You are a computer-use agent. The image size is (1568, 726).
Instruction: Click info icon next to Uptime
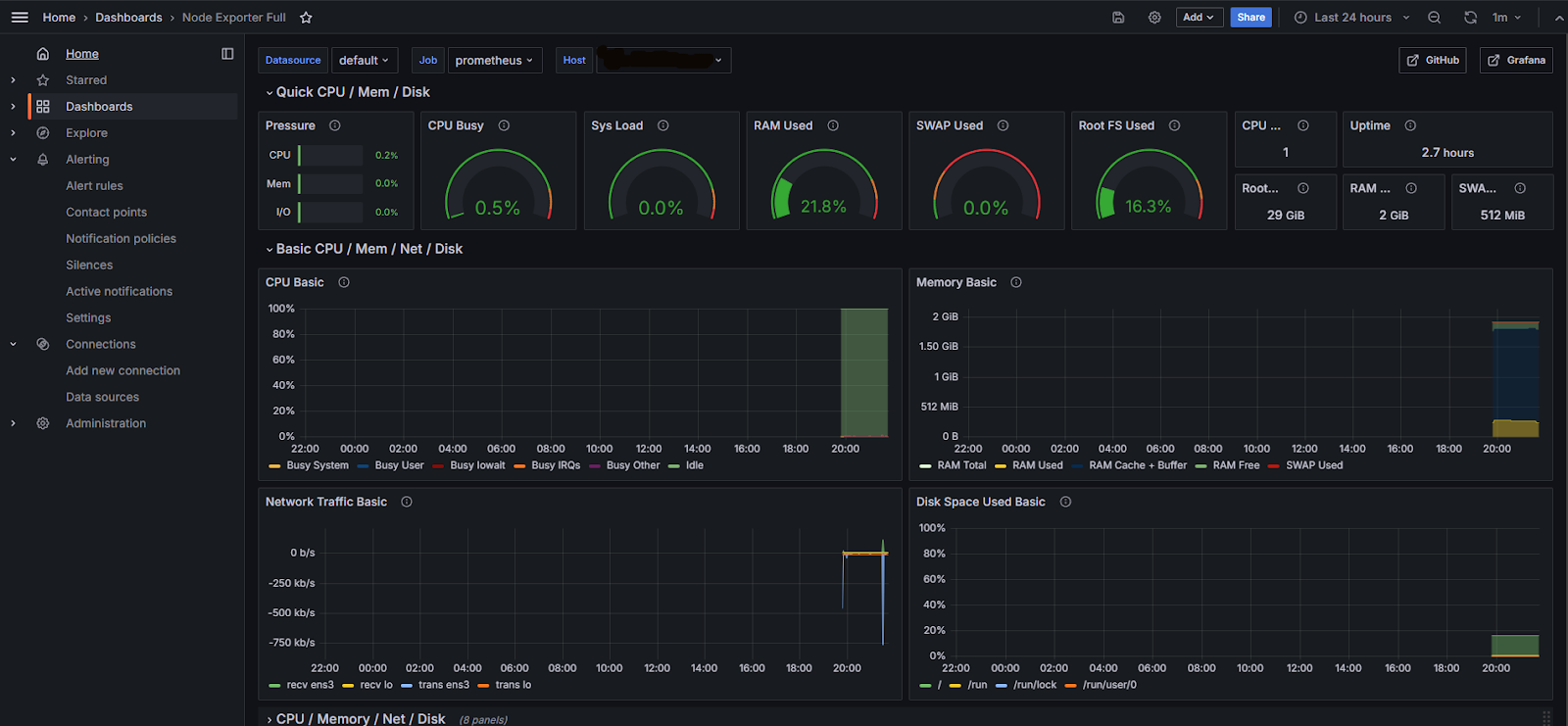coord(1410,125)
